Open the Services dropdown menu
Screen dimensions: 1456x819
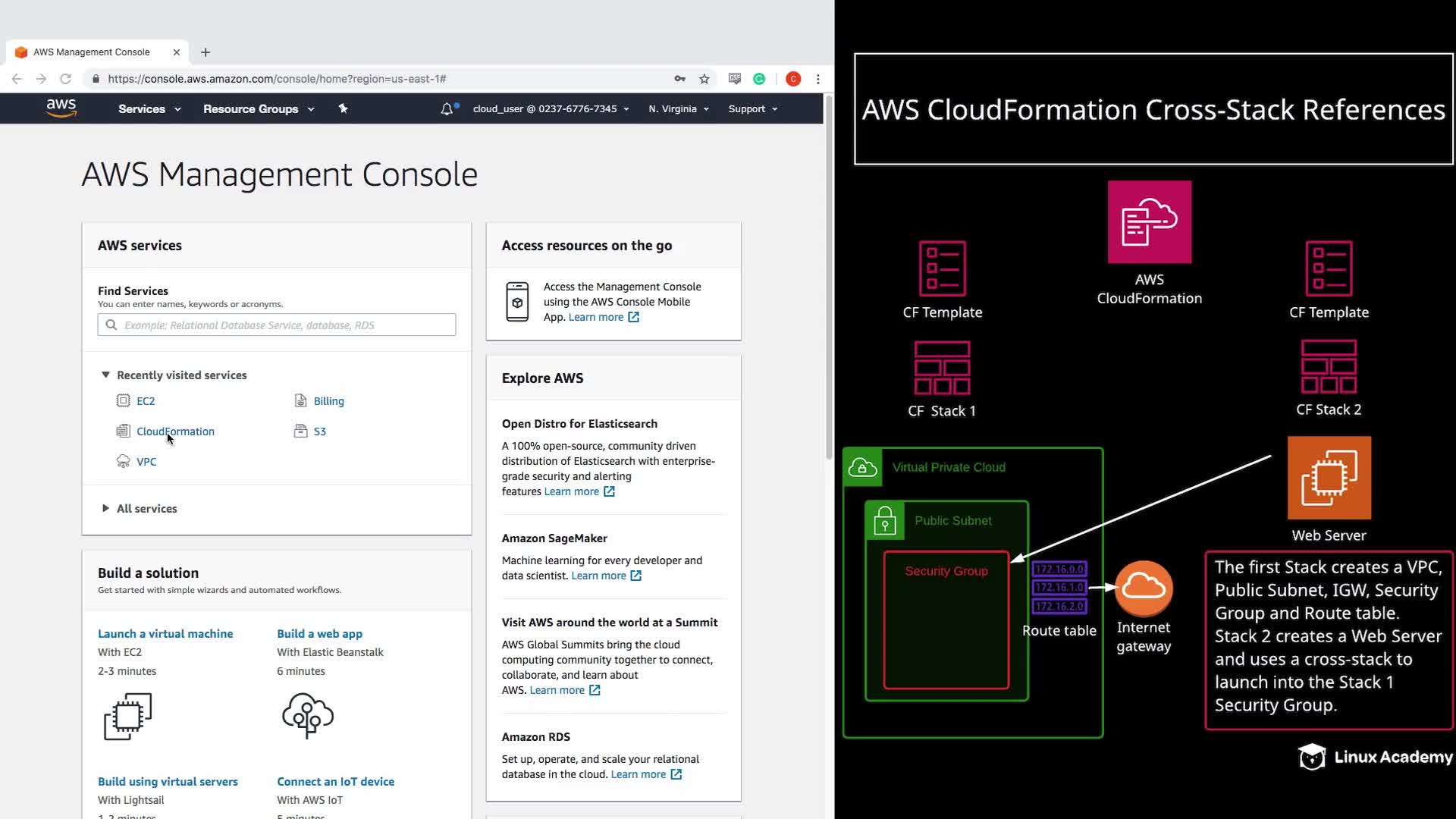pos(149,108)
